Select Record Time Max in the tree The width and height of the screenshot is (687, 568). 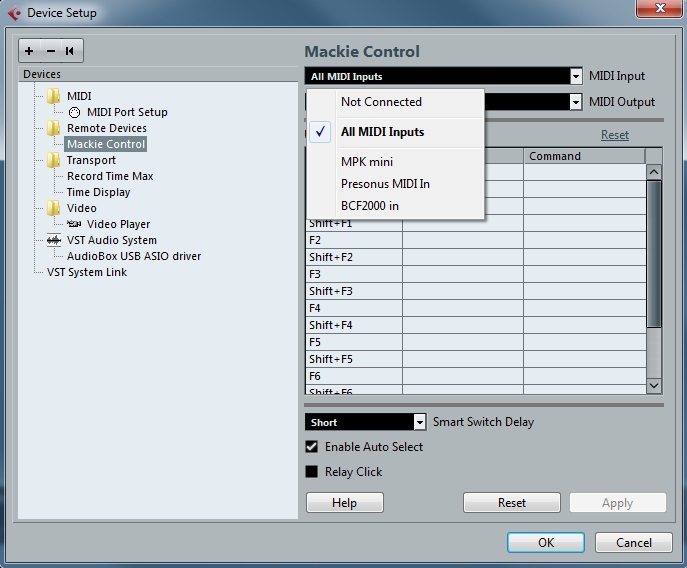click(x=110, y=176)
